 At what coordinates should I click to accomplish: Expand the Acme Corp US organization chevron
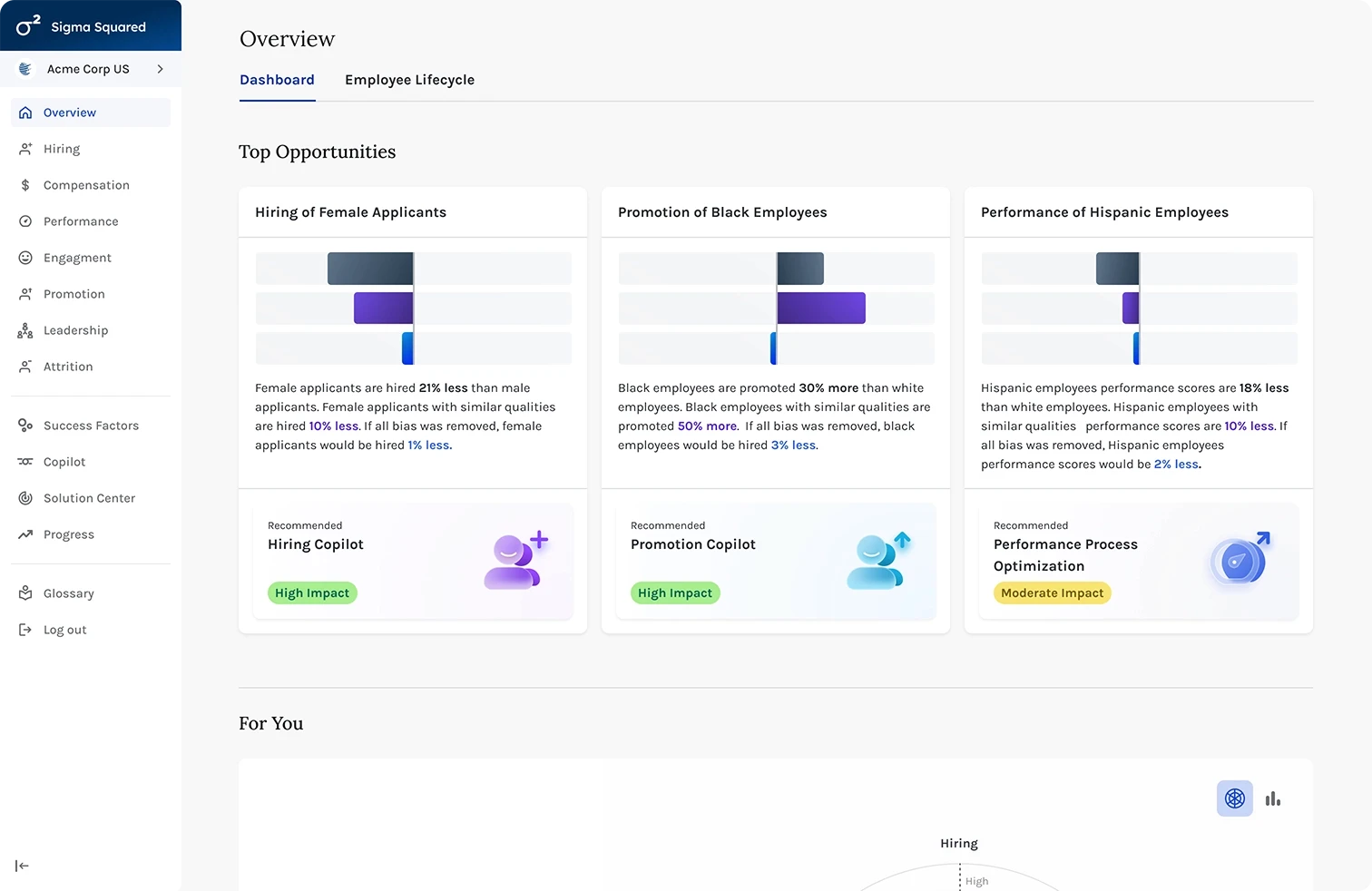[x=161, y=69]
